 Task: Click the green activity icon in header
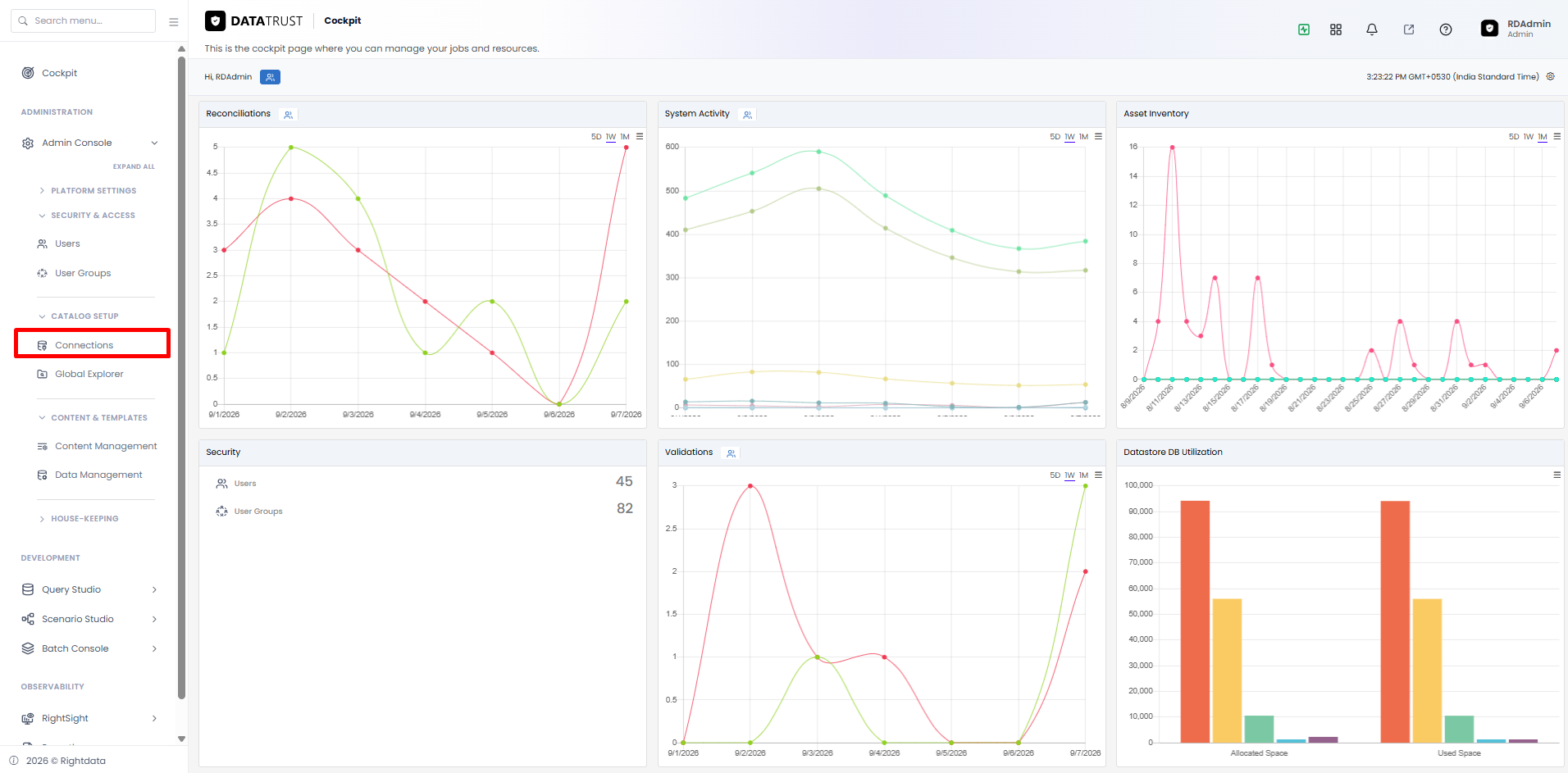point(1304,30)
